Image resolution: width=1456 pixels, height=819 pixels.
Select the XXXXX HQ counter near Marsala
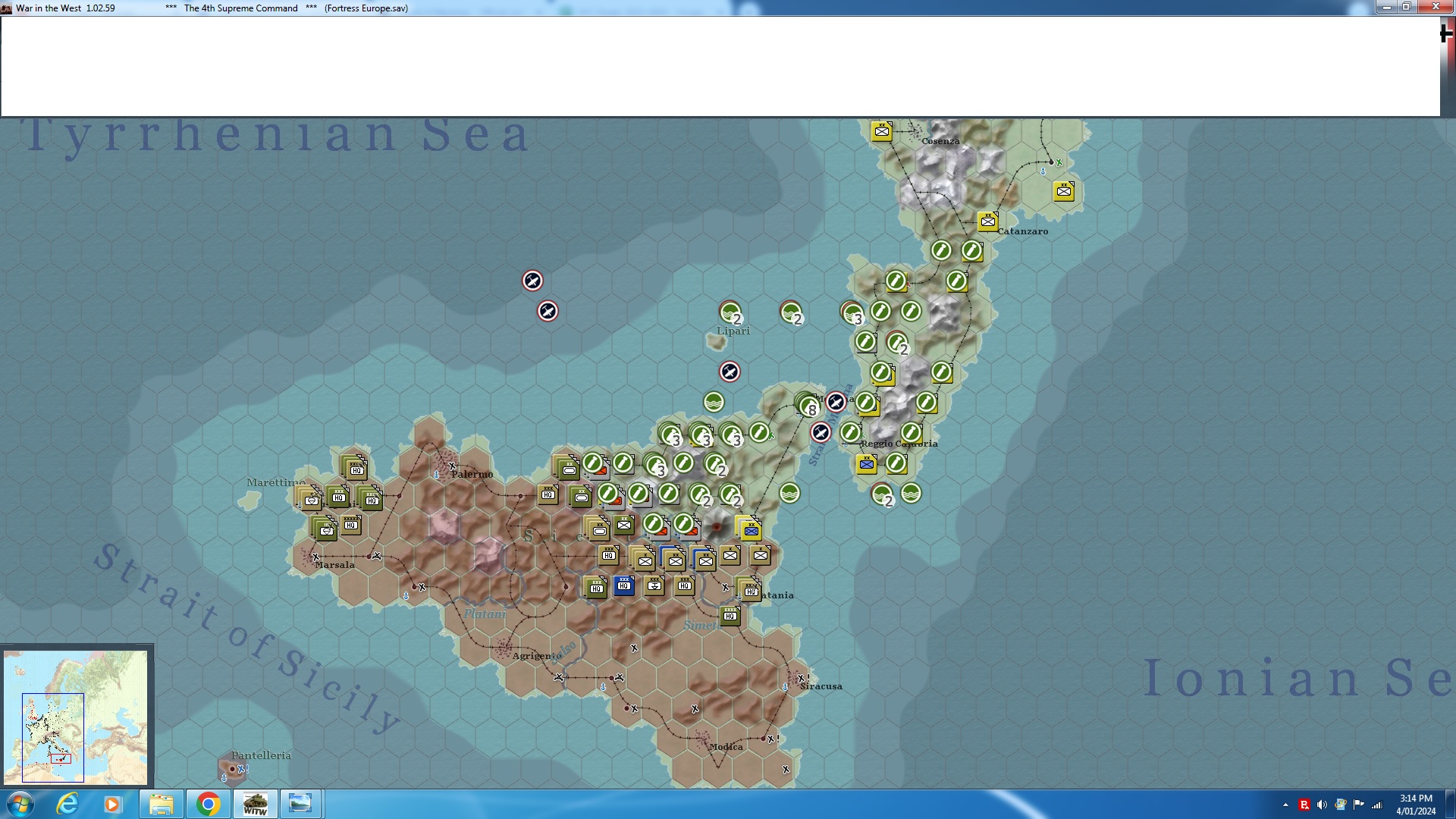pos(350,524)
